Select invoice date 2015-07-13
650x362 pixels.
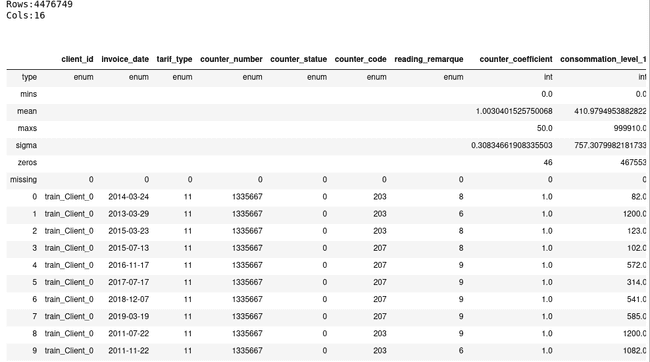(129, 248)
